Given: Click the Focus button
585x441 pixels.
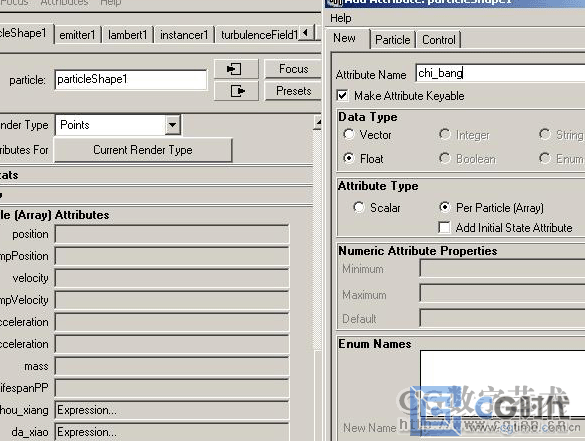Looking at the screenshot, I should [x=293, y=69].
